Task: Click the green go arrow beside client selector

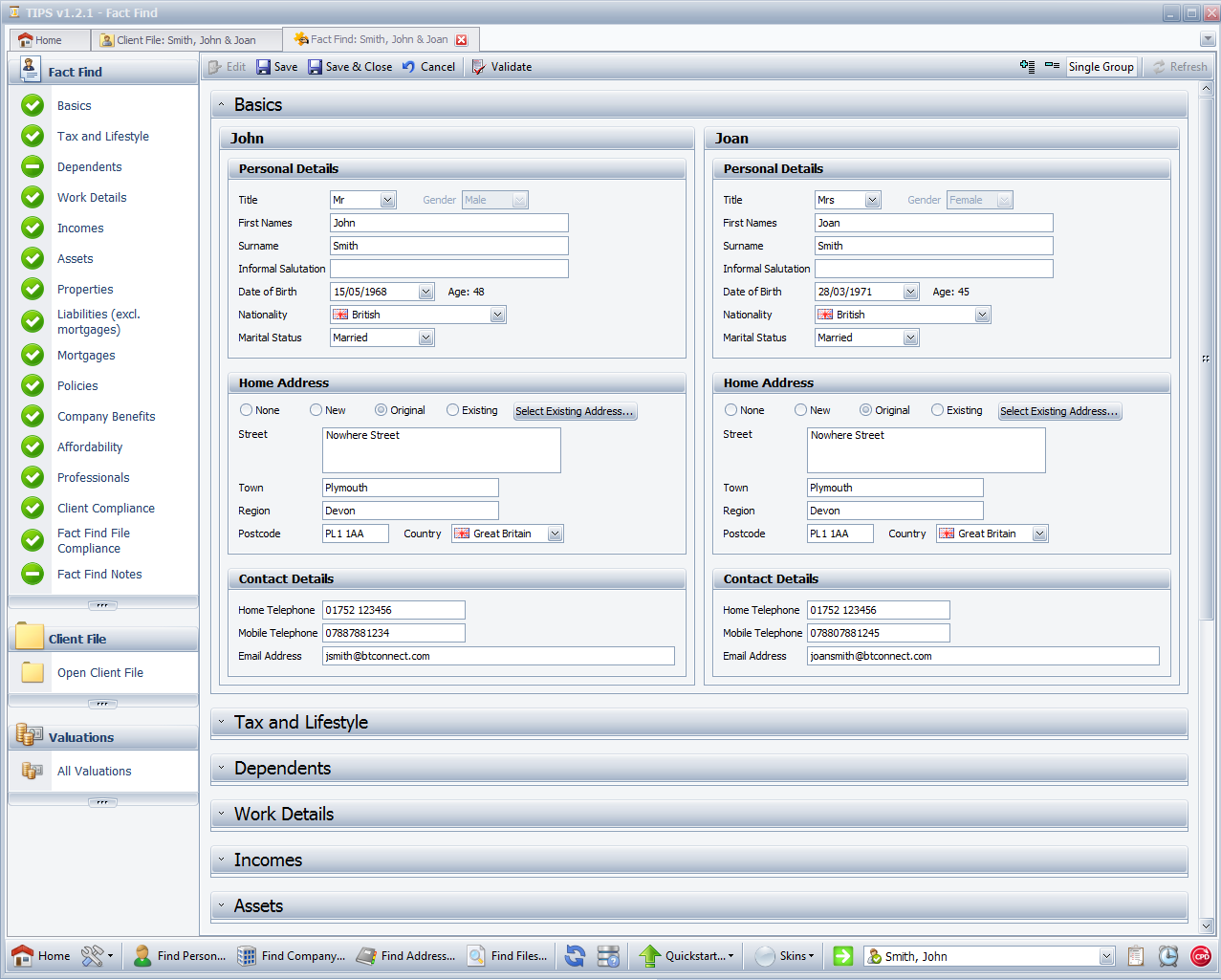Action: point(842,956)
